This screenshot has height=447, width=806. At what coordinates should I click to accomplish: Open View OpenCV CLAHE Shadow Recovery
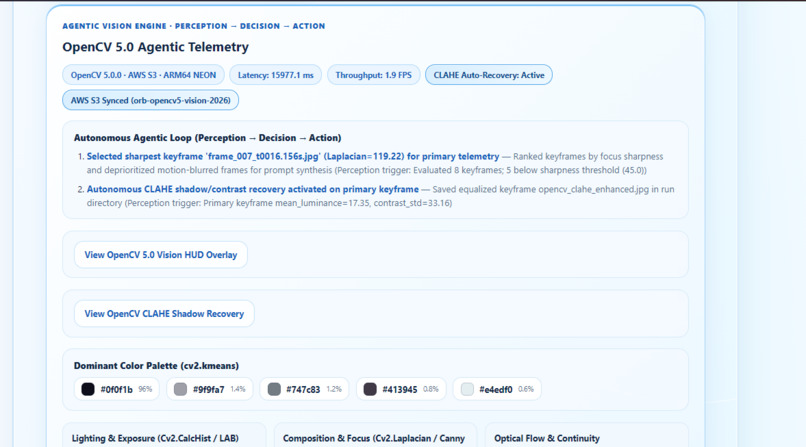click(x=164, y=313)
